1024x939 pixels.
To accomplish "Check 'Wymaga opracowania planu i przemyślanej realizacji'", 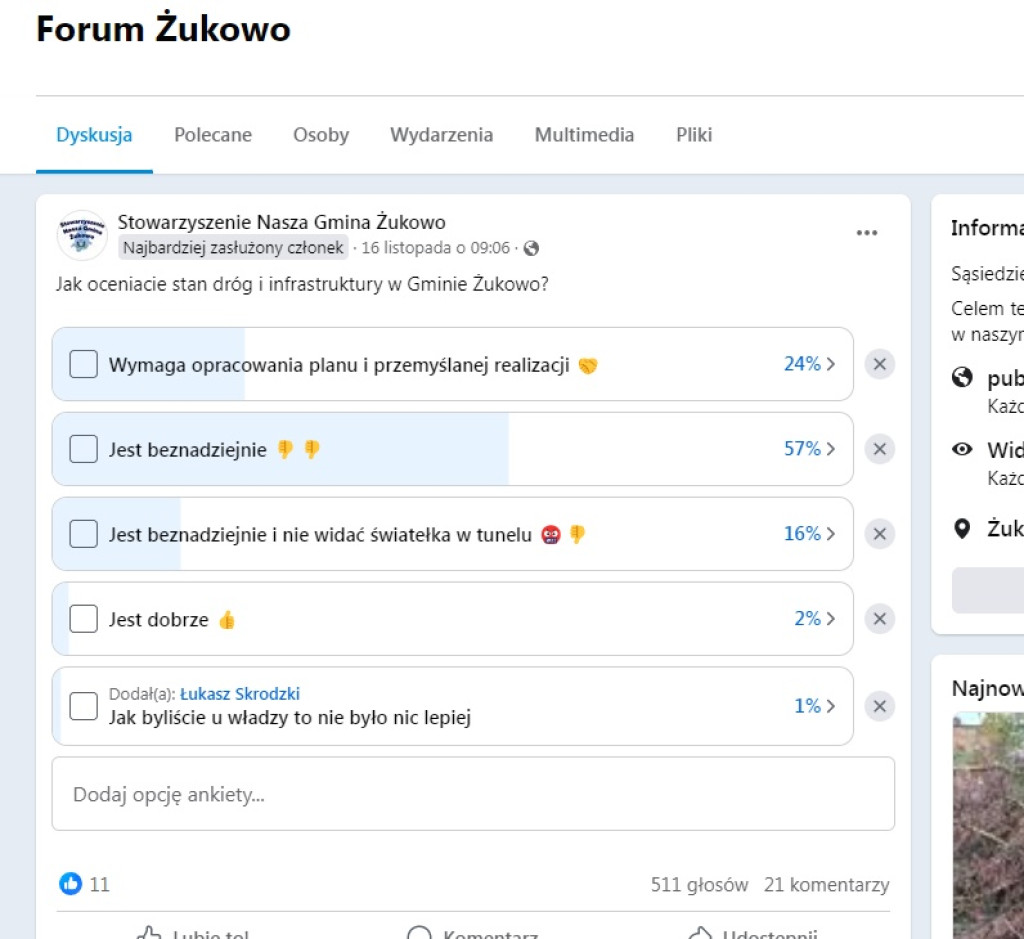I will tap(84, 364).
